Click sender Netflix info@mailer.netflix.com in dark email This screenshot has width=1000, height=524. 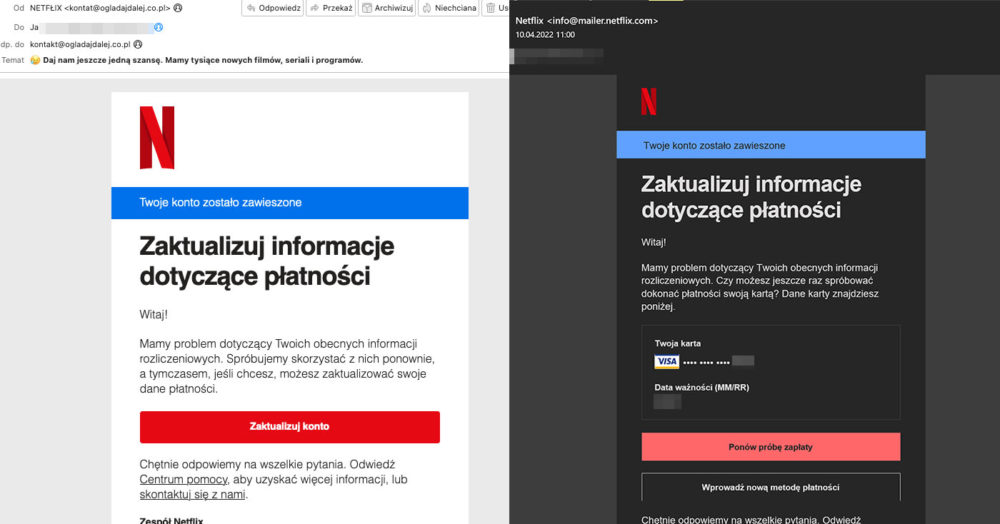pyautogui.click(x=587, y=20)
